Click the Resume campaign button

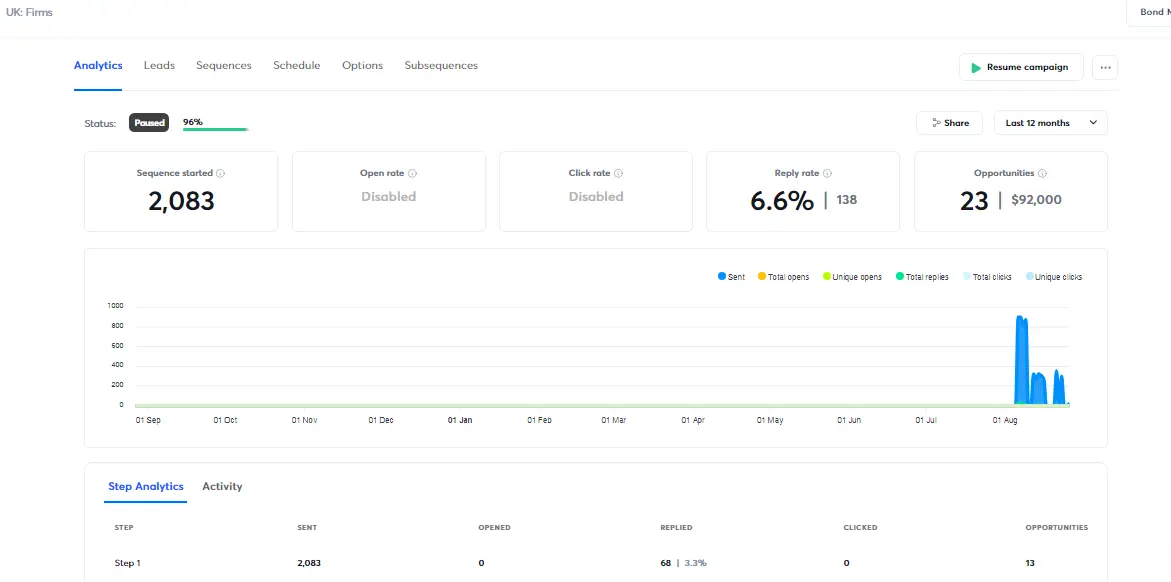coord(1021,67)
